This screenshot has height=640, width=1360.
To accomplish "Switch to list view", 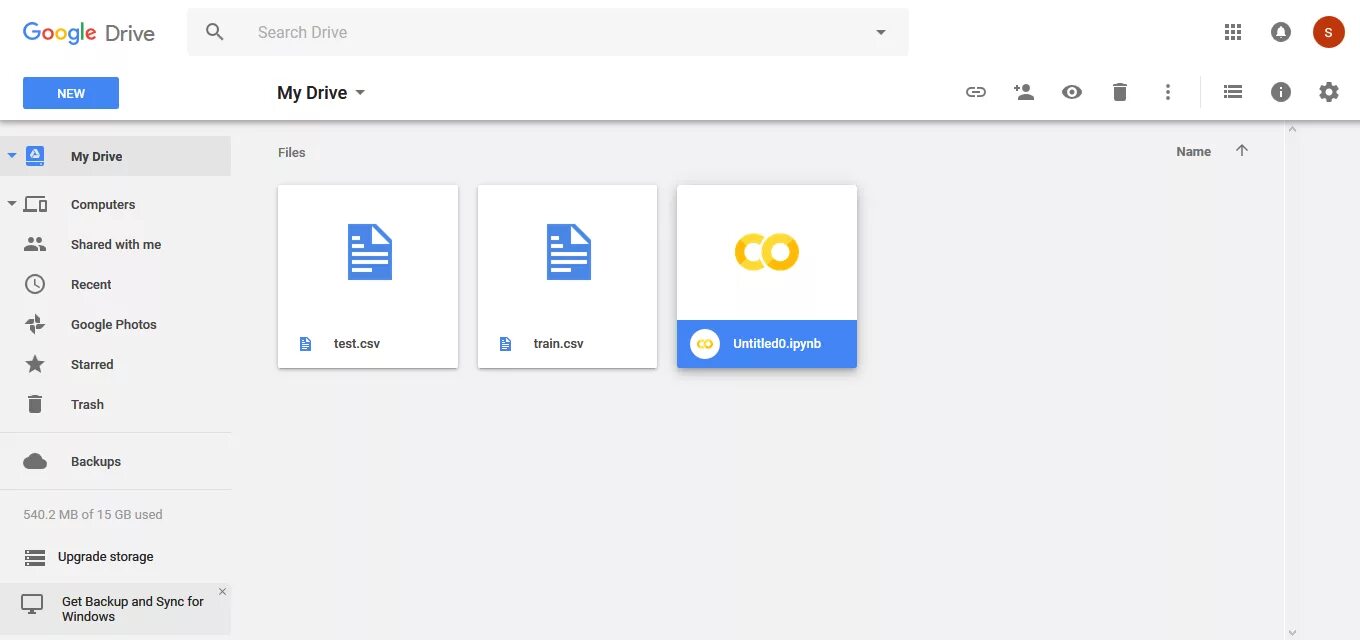I will pos(1233,92).
